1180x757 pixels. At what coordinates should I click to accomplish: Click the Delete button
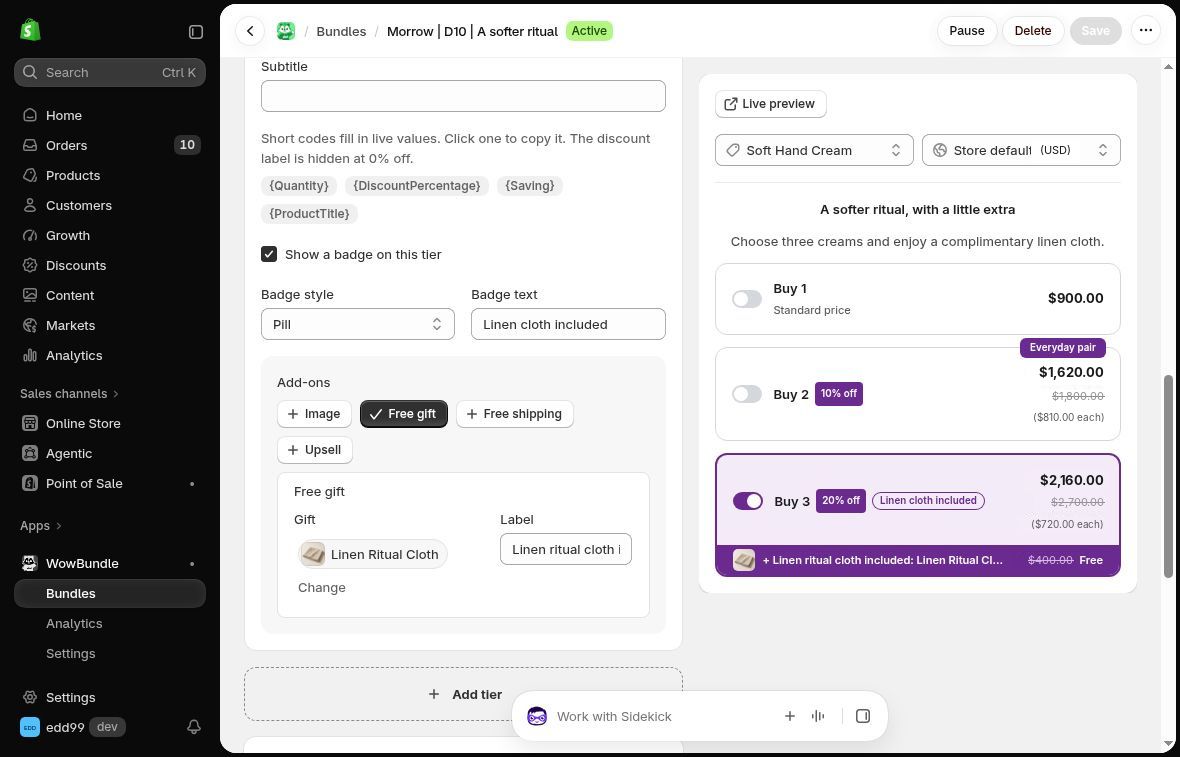pyautogui.click(x=1032, y=31)
